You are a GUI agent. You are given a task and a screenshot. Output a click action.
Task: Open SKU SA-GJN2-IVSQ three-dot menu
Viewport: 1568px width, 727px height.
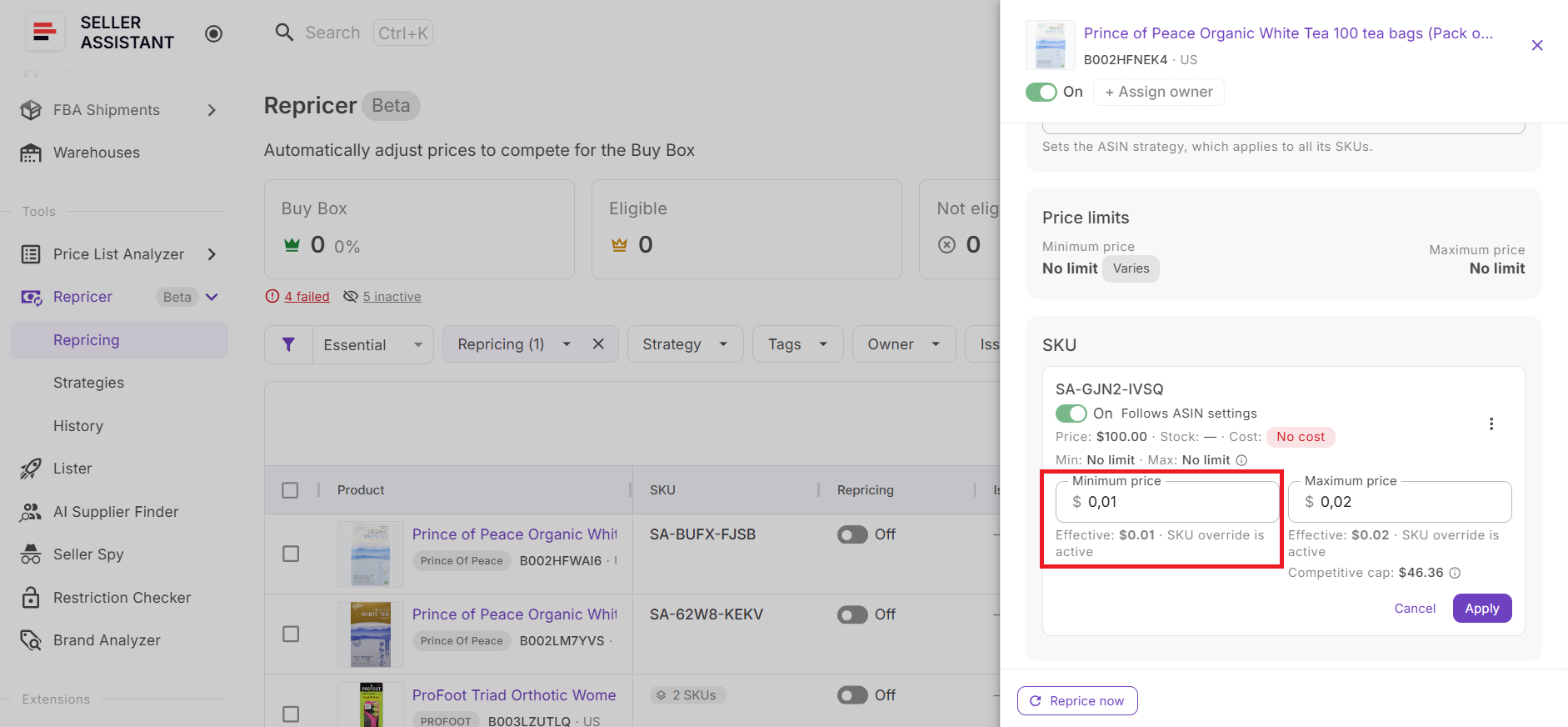(x=1491, y=424)
